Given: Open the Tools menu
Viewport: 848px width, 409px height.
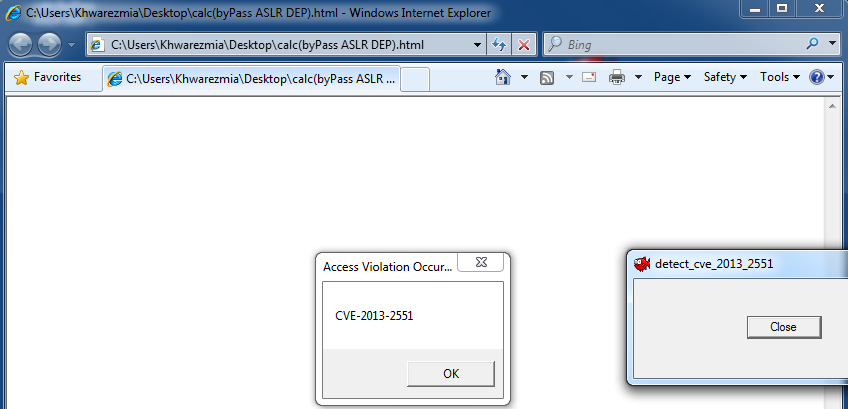Looking at the screenshot, I should [780, 77].
